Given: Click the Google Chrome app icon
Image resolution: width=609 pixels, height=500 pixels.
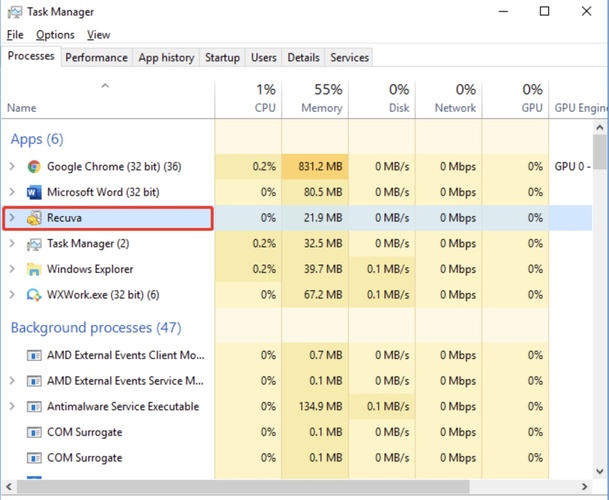Looking at the screenshot, I should pyautogui.click(x=34, y=167).
